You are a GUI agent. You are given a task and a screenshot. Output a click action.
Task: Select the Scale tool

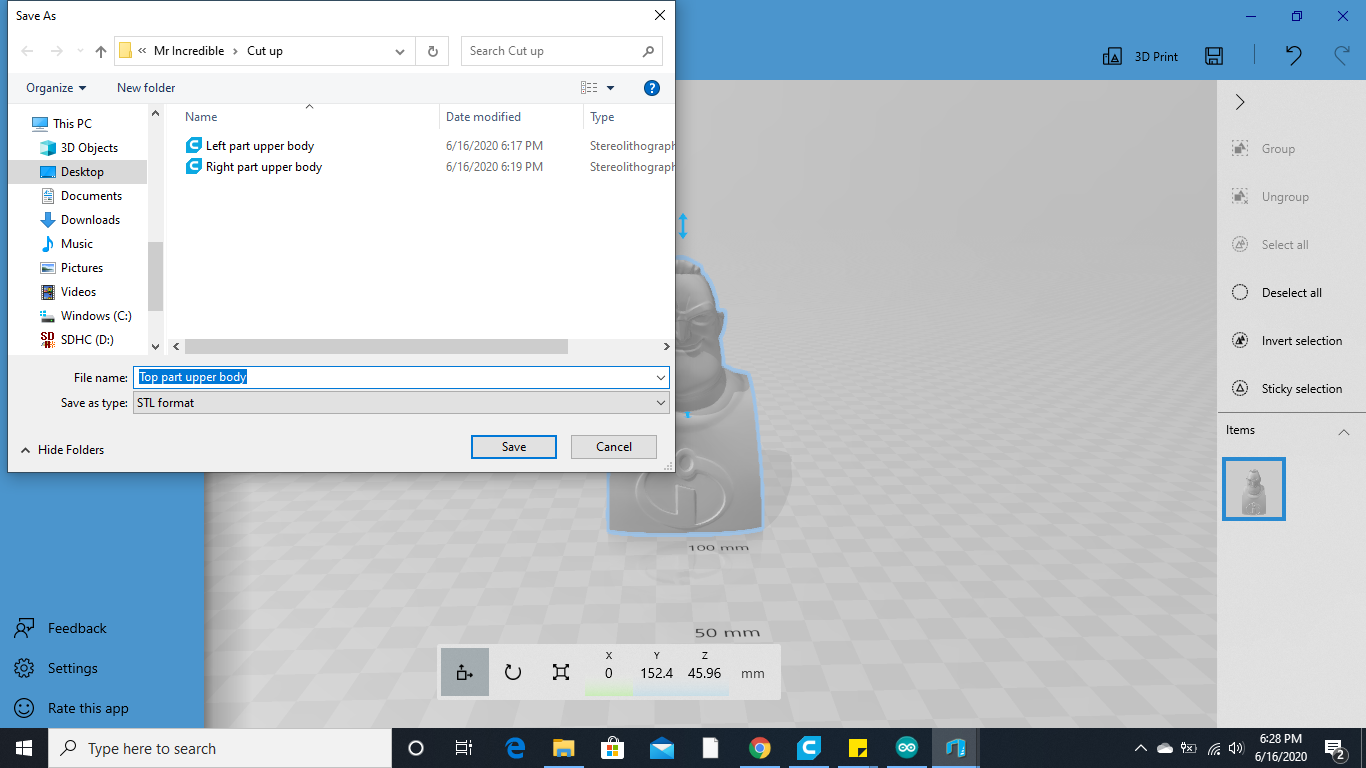[x=561, y=671]
